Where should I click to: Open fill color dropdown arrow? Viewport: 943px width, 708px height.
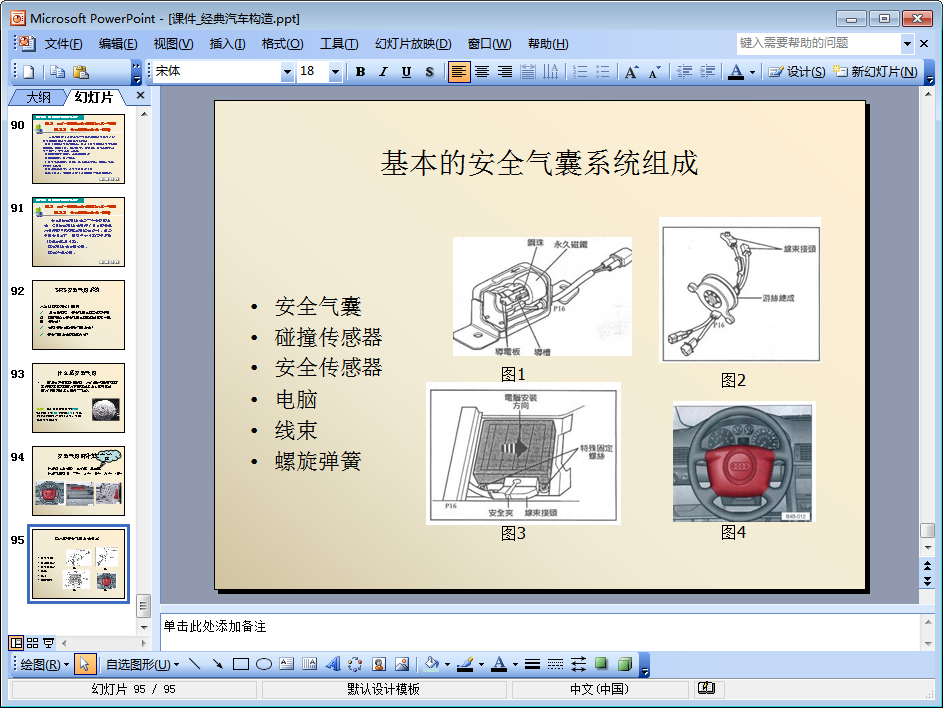click(x=447, y=664)
